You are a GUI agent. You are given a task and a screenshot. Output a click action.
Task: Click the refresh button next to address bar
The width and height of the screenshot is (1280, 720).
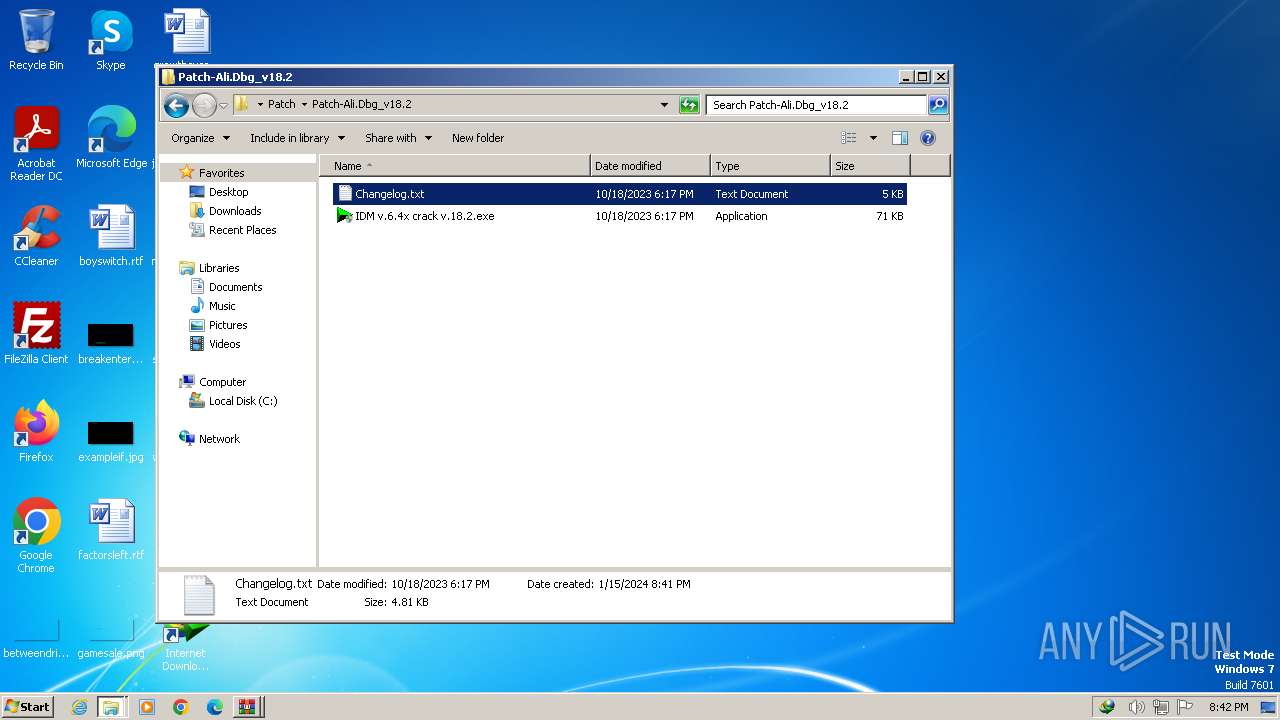689,104
